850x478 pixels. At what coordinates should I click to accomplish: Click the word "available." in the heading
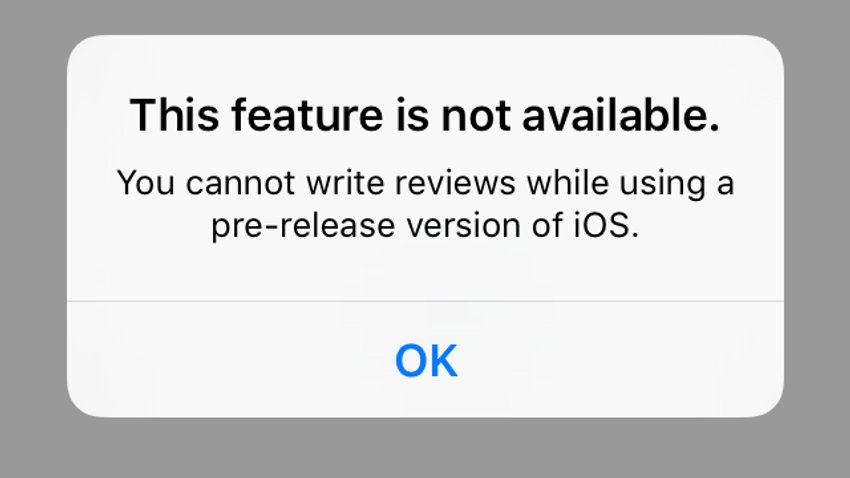[x=621, y=115]
